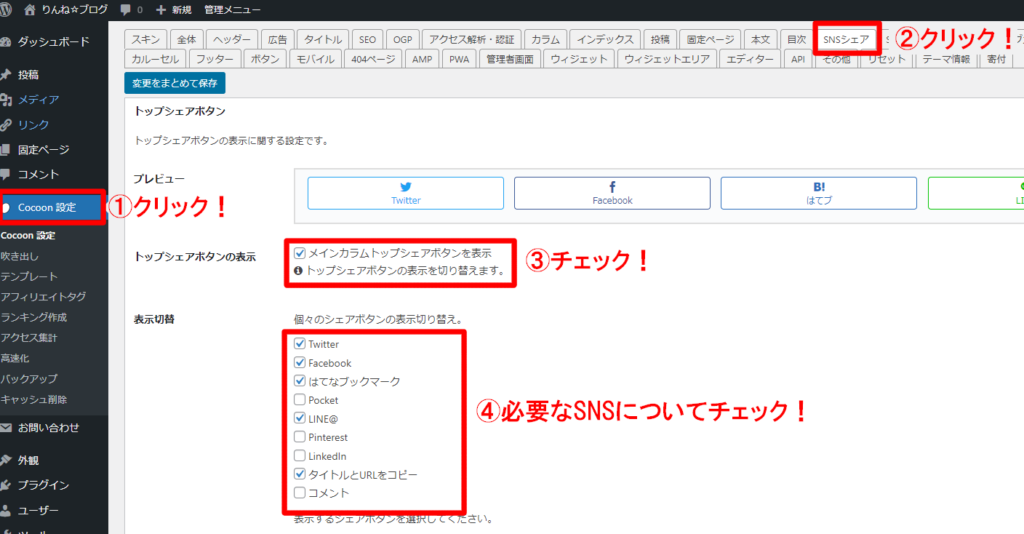Click the Twitter share button preview

coord(406,193)
